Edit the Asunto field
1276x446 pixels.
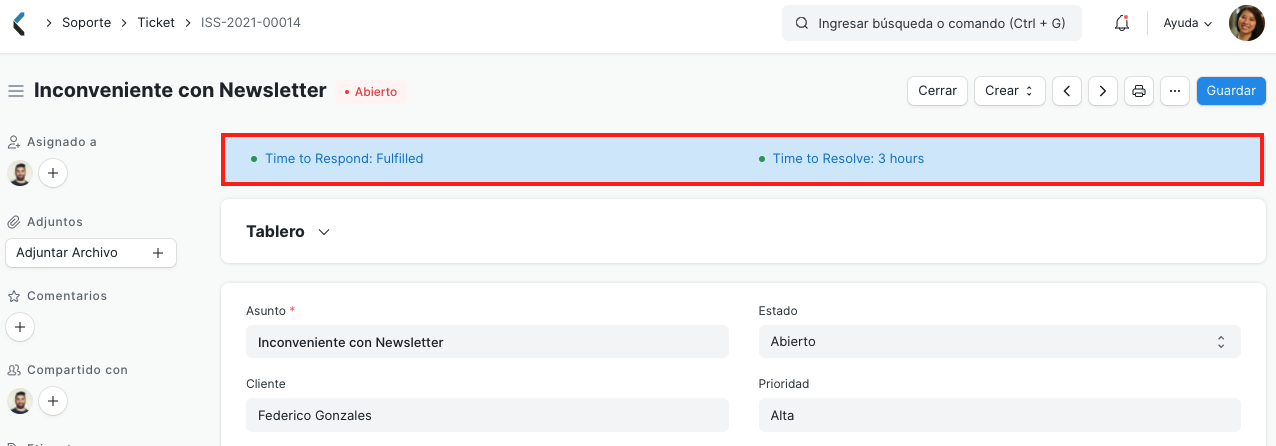[x=487, y=342]
